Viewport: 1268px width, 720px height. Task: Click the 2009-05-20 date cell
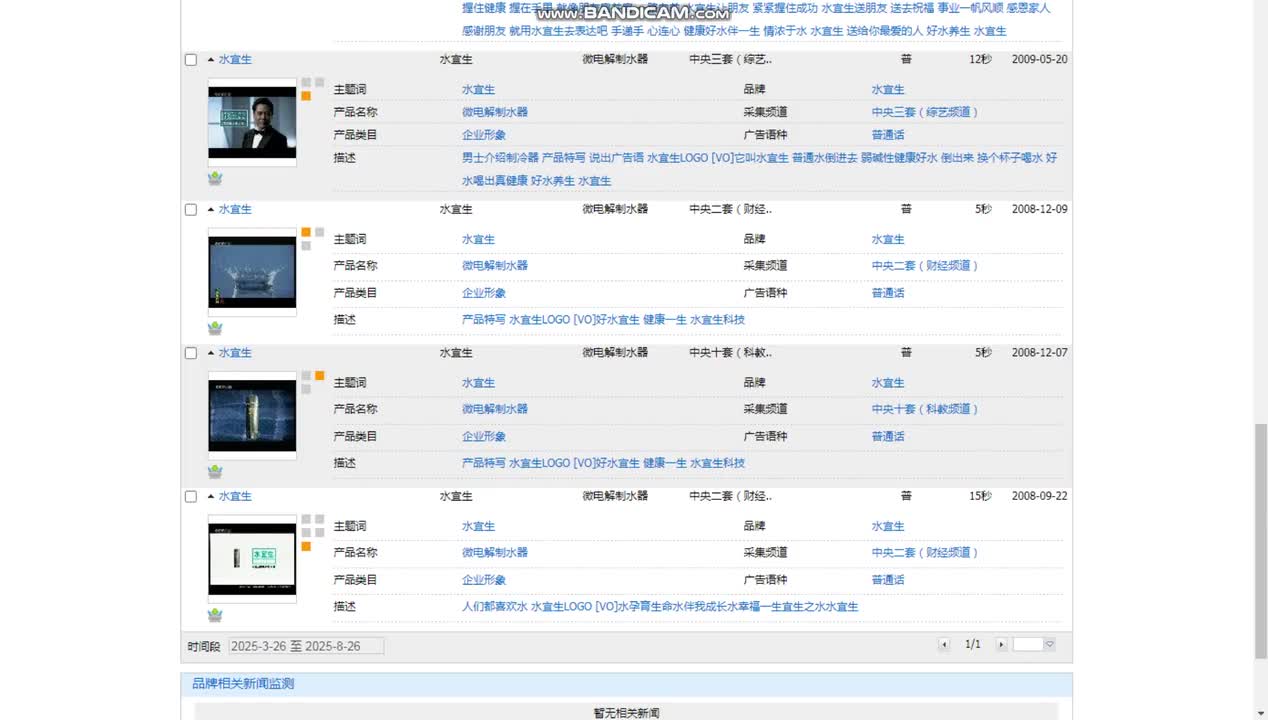tap(1039, 59)
